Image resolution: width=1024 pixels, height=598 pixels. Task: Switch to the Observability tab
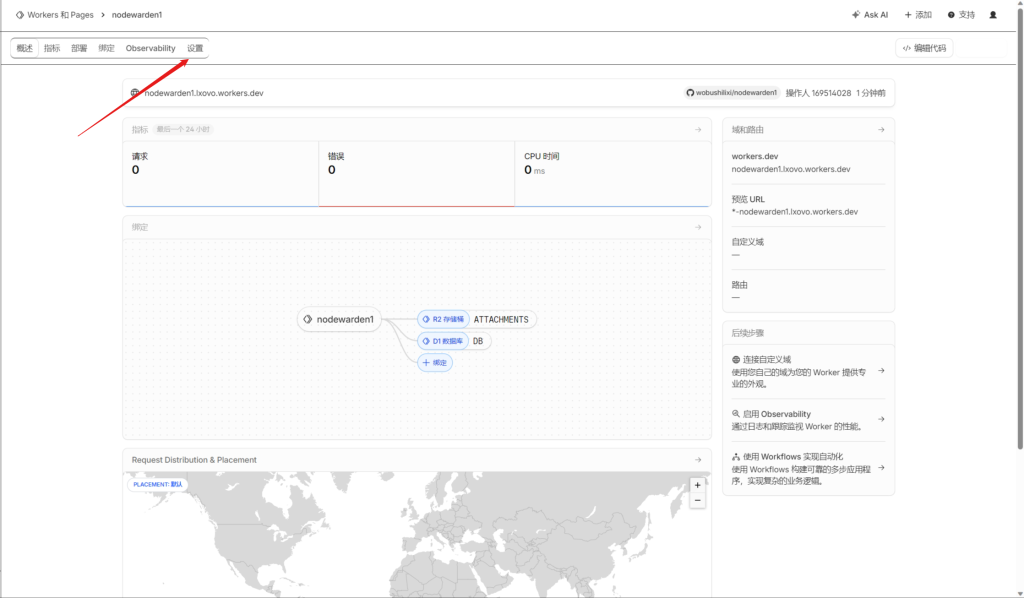(x=150, y=48)
